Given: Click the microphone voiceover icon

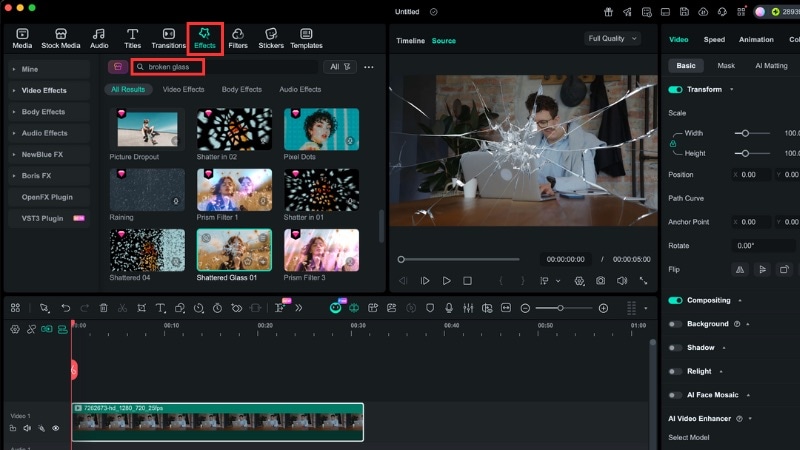Looking at the screenshot, I should (449, 308).
